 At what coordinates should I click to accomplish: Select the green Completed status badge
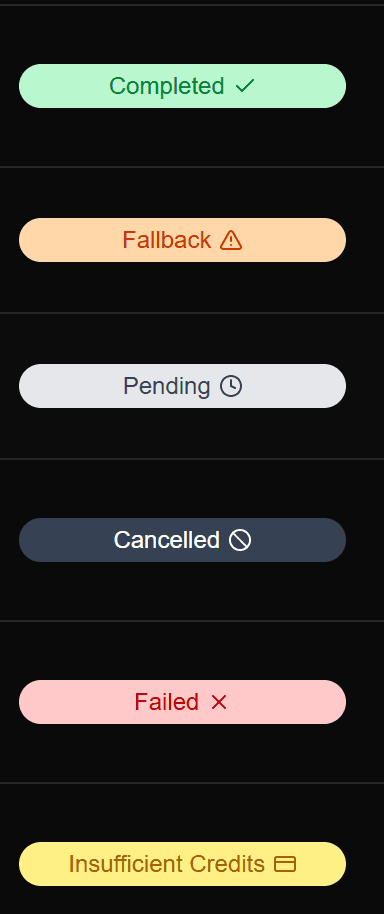182,86
